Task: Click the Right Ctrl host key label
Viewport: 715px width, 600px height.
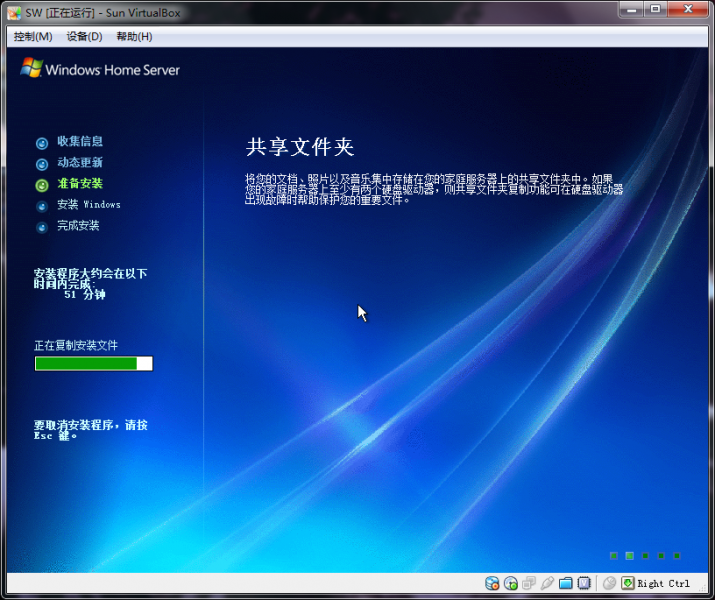Action: [663, 584]
